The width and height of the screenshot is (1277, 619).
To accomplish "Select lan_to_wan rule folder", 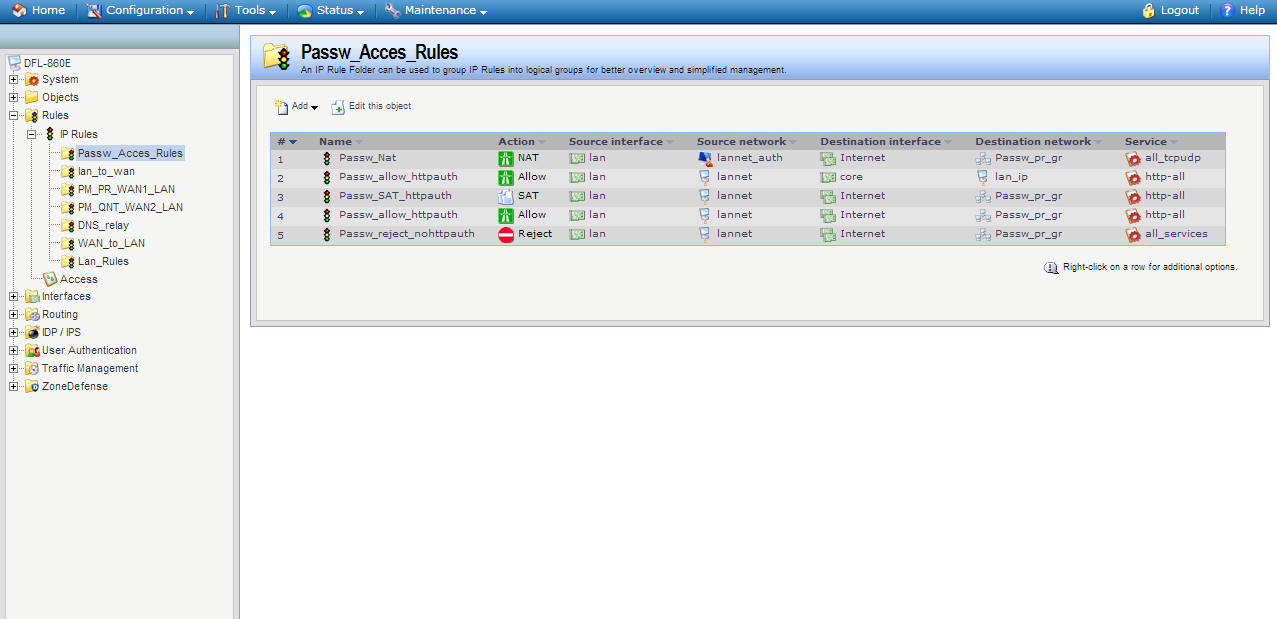I will (x=106, y=171).
